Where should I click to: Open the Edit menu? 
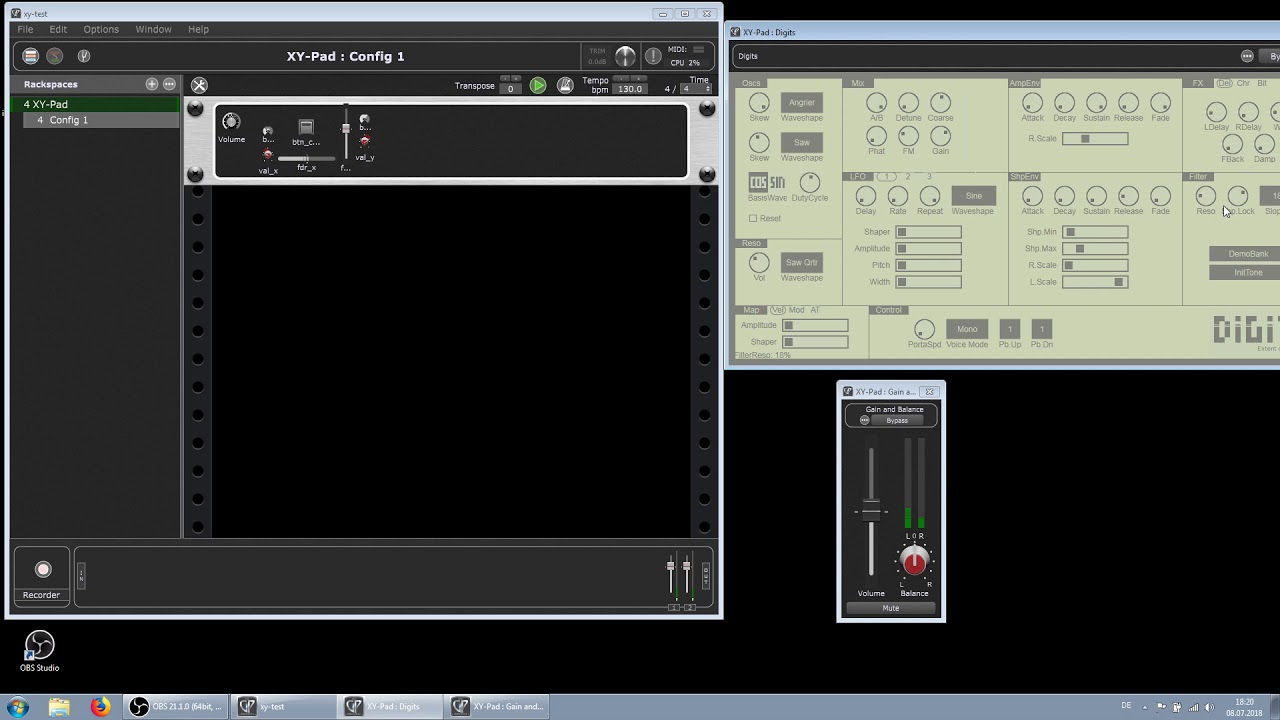[x=58, y=29]
